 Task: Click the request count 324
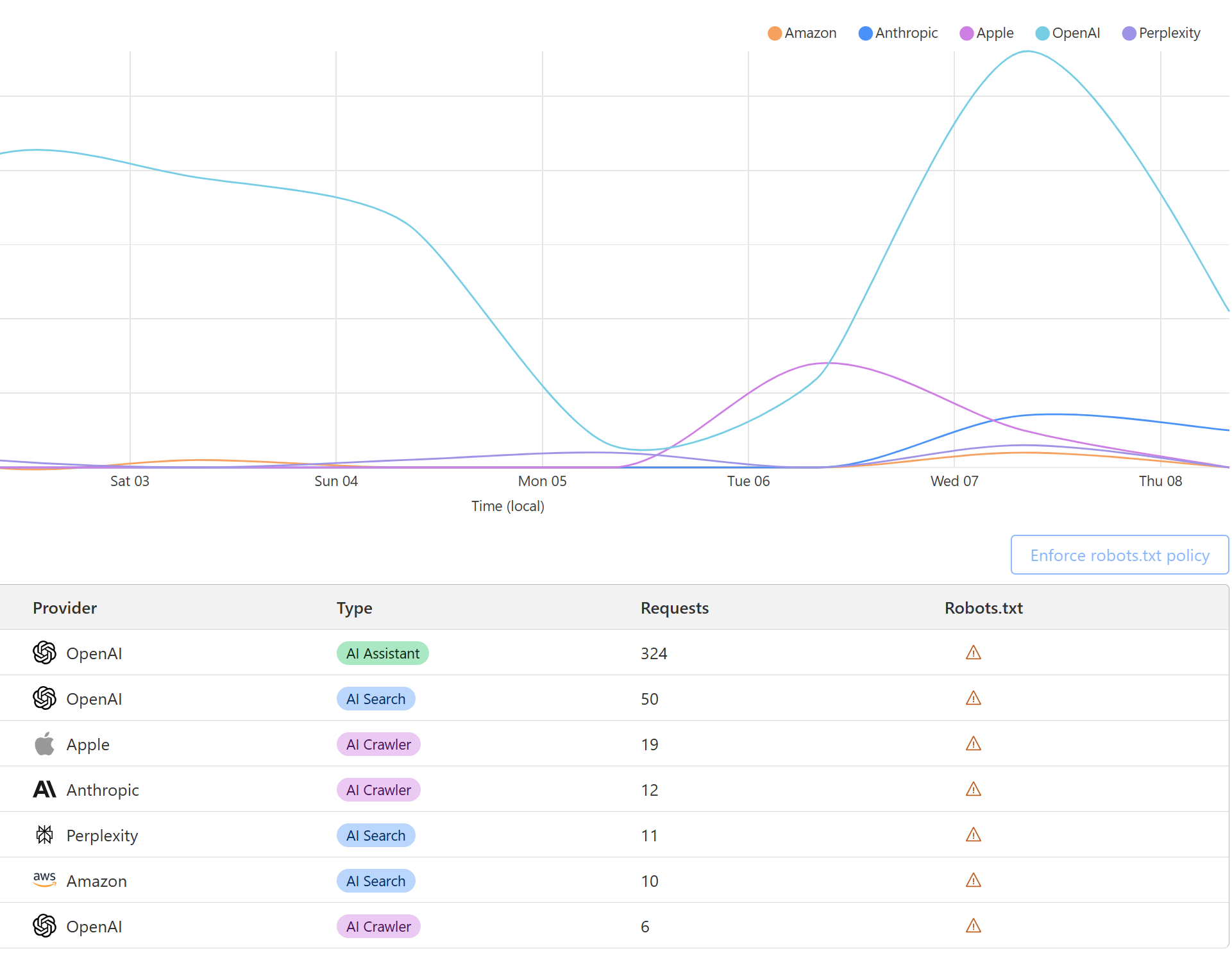pos(654,653)
